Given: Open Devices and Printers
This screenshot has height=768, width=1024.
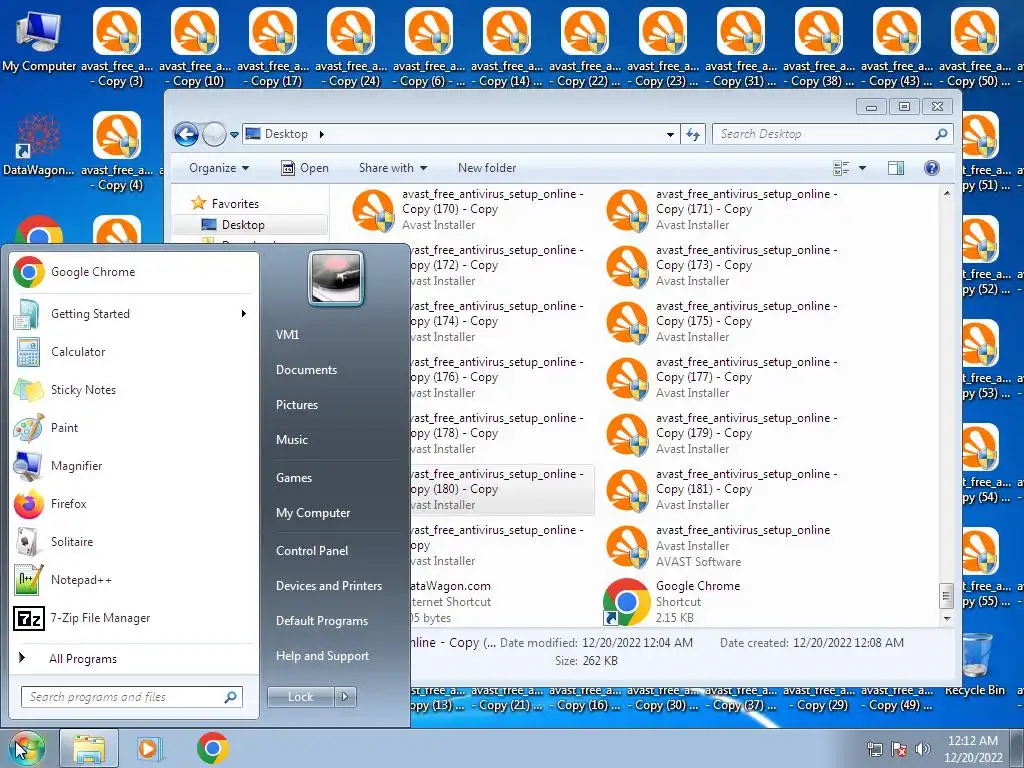Looking at the screenshot, I should [x=329, y=586].
